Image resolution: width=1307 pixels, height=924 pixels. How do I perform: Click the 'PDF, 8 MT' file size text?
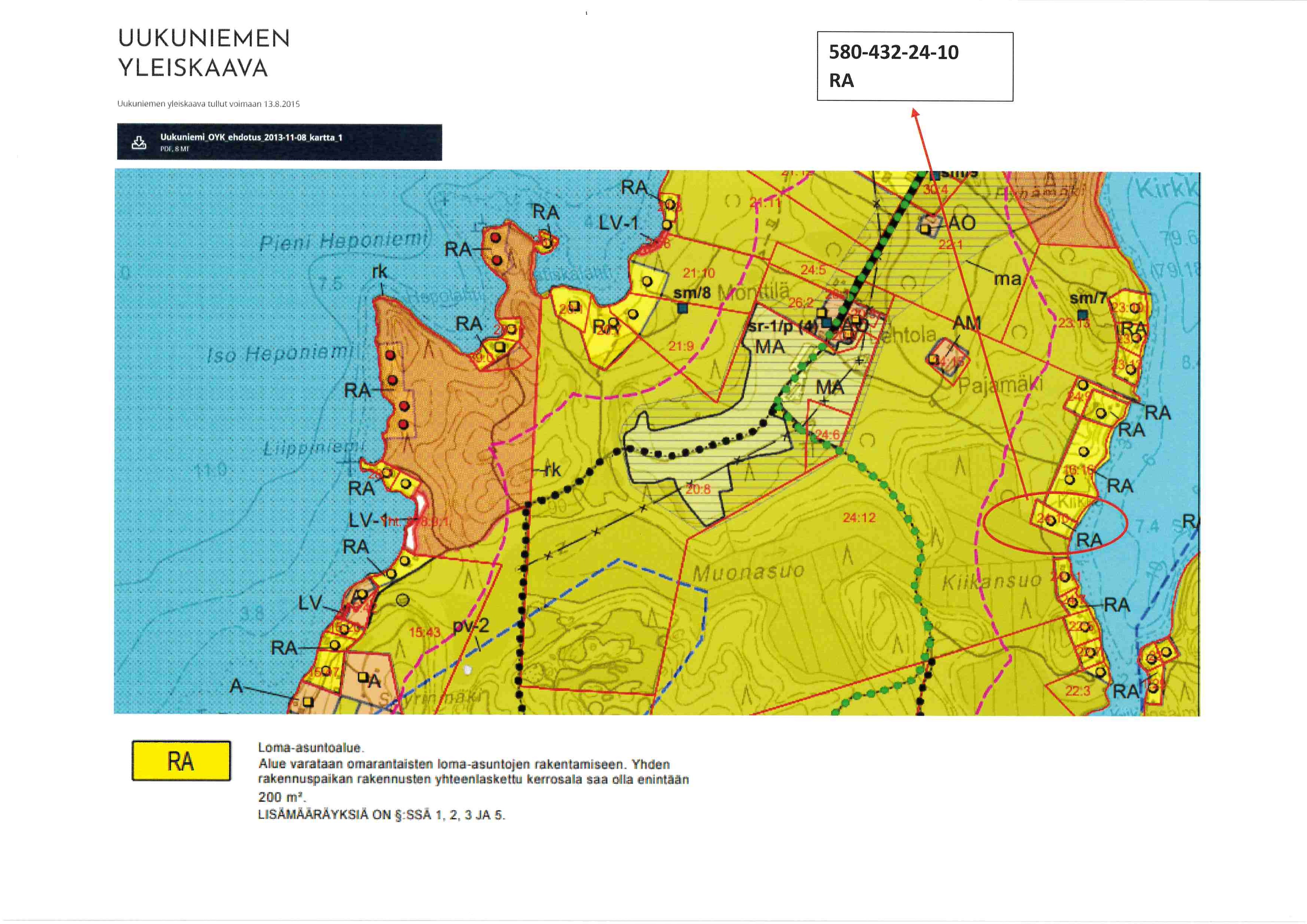click(x=174, y=149)
